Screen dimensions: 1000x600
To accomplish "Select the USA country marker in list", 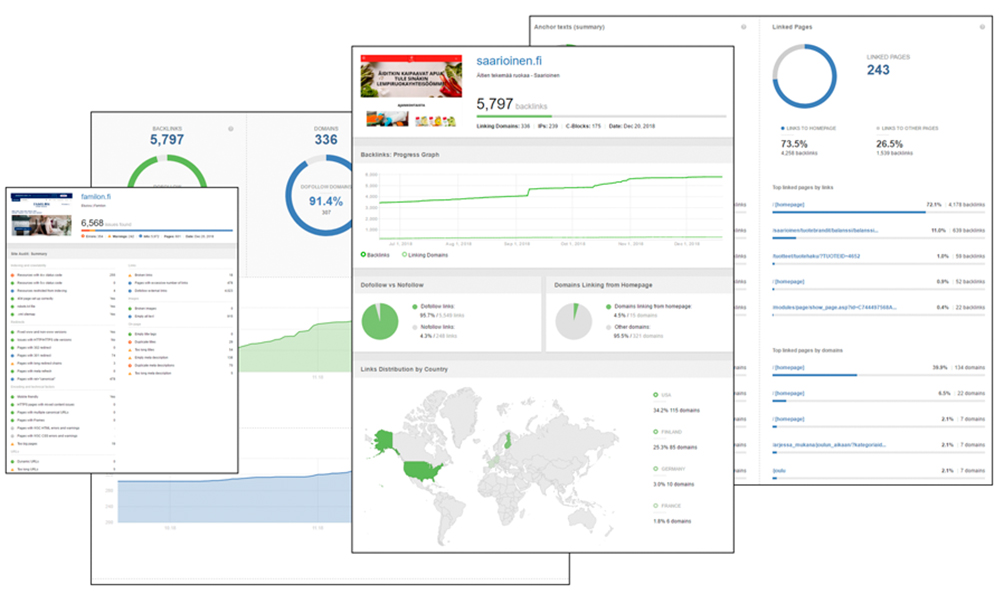I will (656, 395).
